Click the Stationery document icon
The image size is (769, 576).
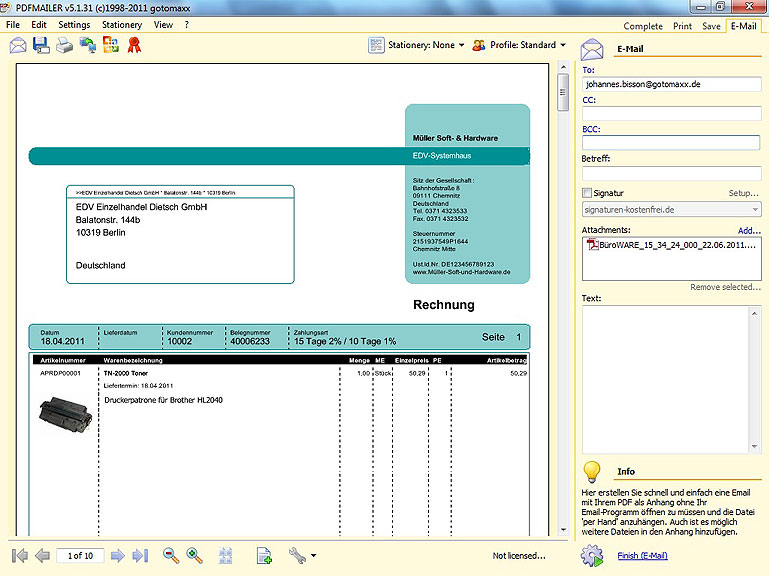pos(376,45)
